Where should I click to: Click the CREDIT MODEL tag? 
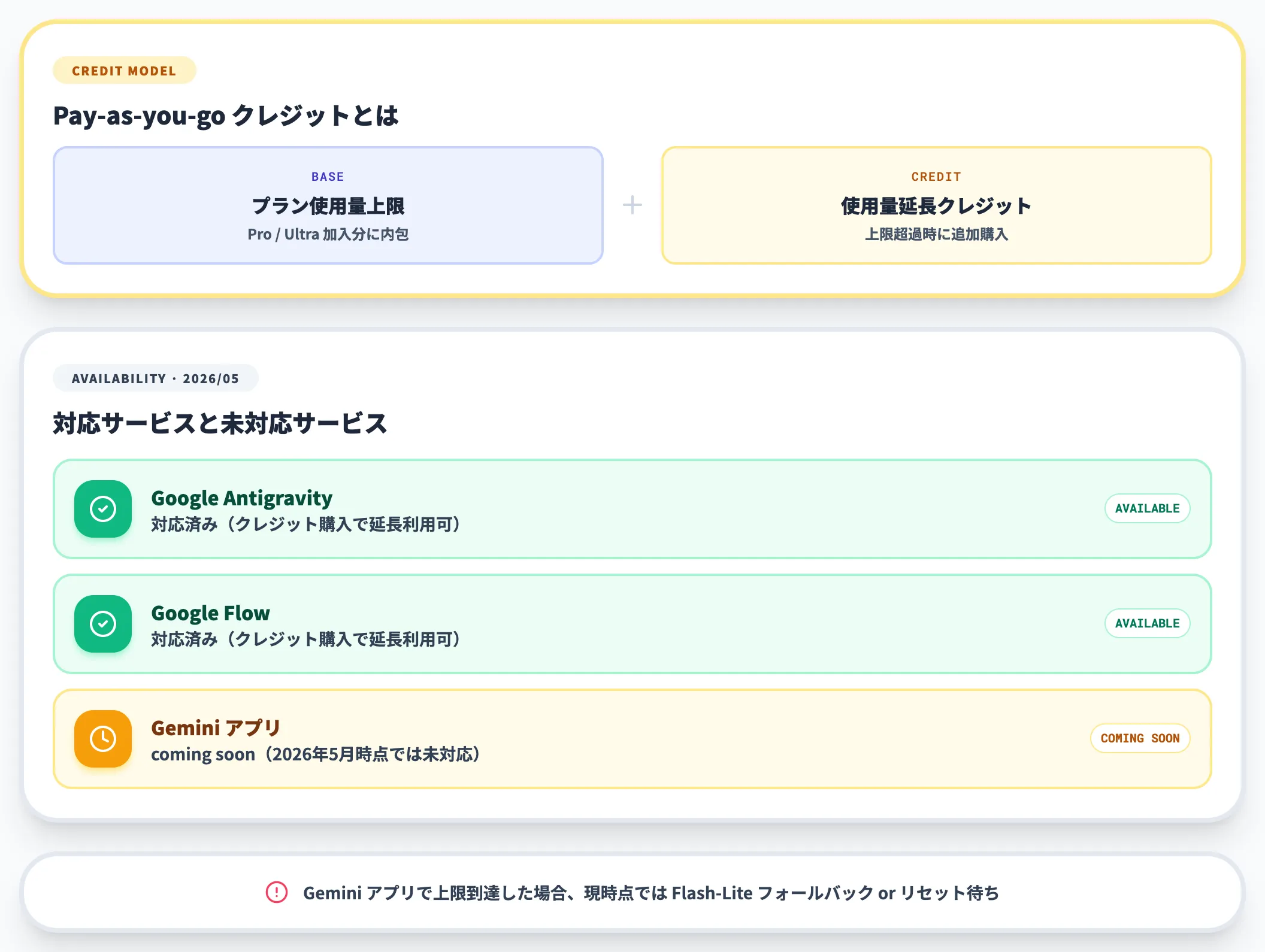tap(125, 71)
